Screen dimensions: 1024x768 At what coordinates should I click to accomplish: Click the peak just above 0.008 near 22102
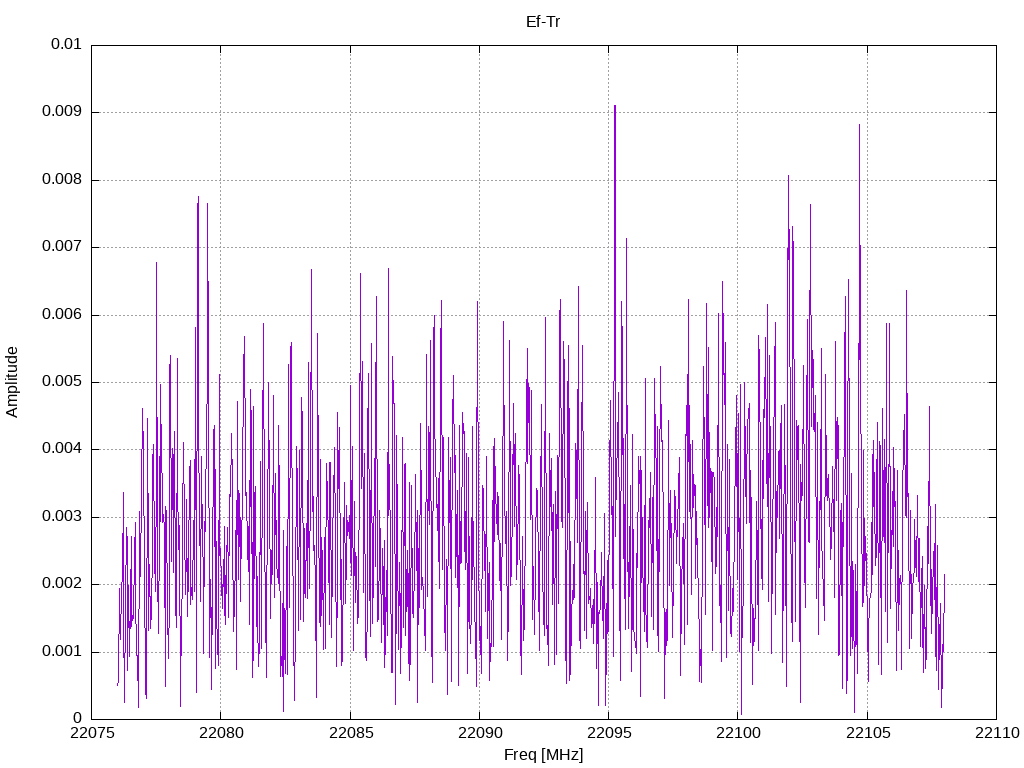coord(788,178)
